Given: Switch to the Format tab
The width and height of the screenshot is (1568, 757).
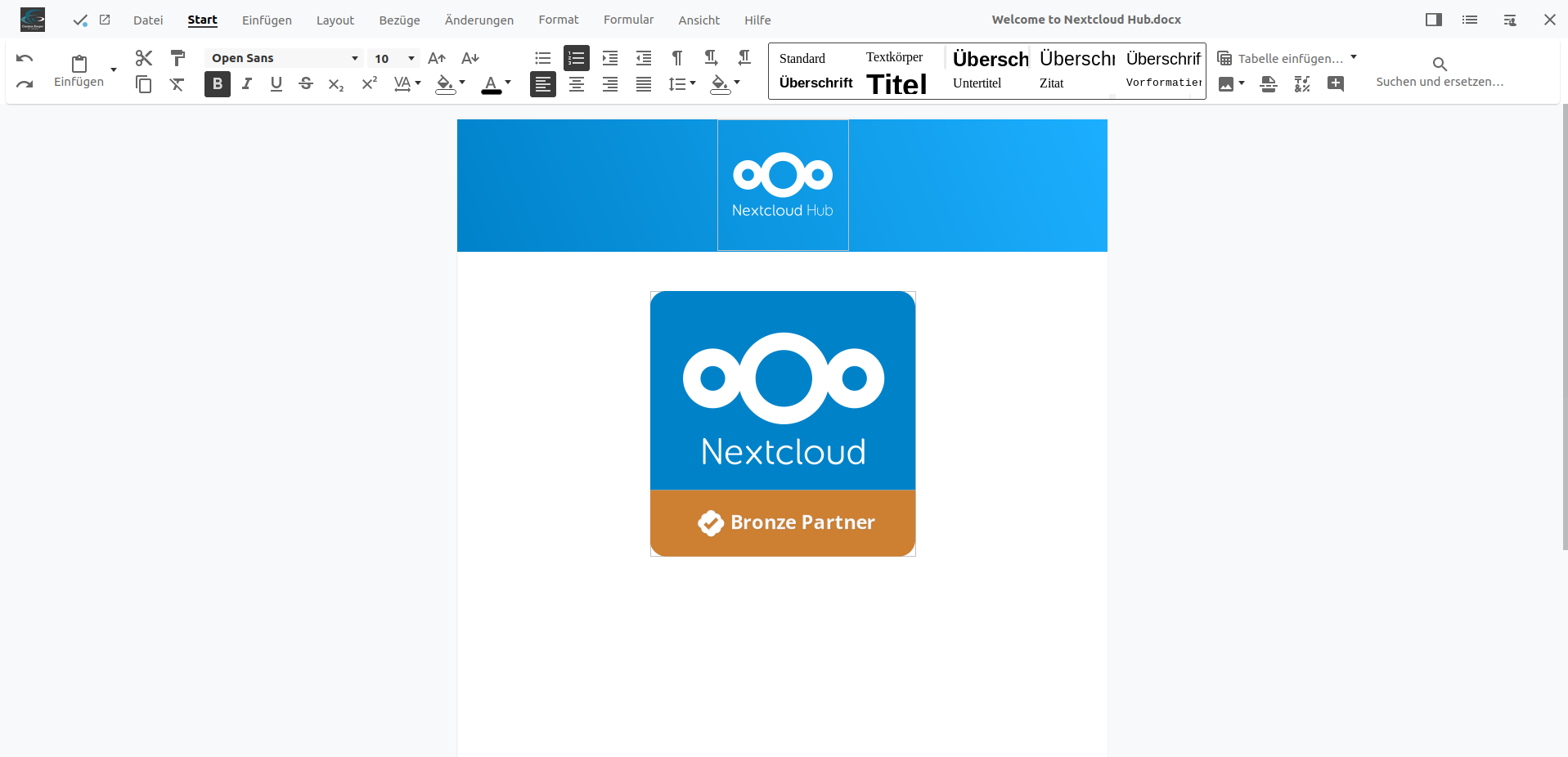Looking at the screenshot, I should point(559,20).
